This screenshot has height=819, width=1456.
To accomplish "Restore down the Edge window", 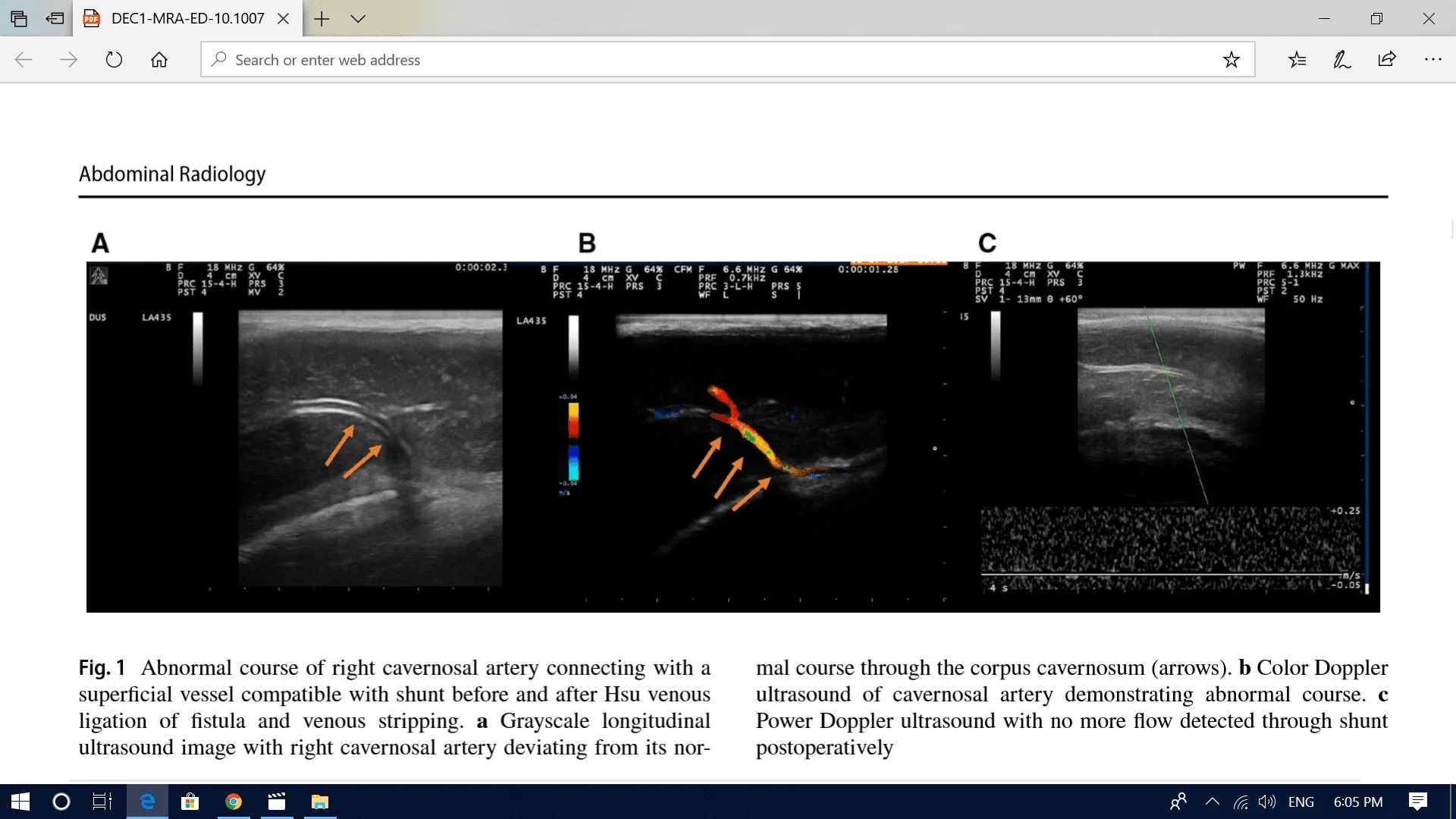I will pos(1377,18).
